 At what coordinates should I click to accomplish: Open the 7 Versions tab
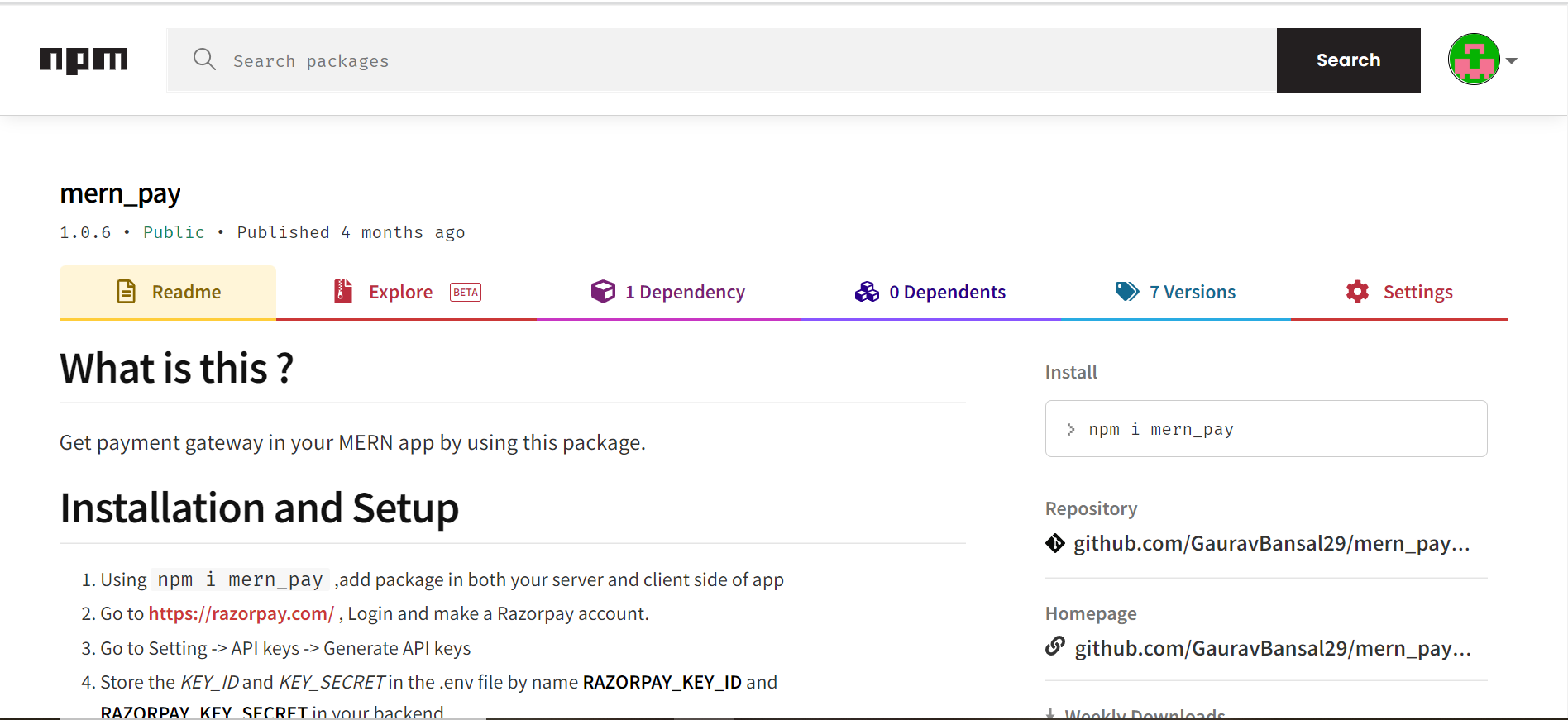pos(1175,292)
